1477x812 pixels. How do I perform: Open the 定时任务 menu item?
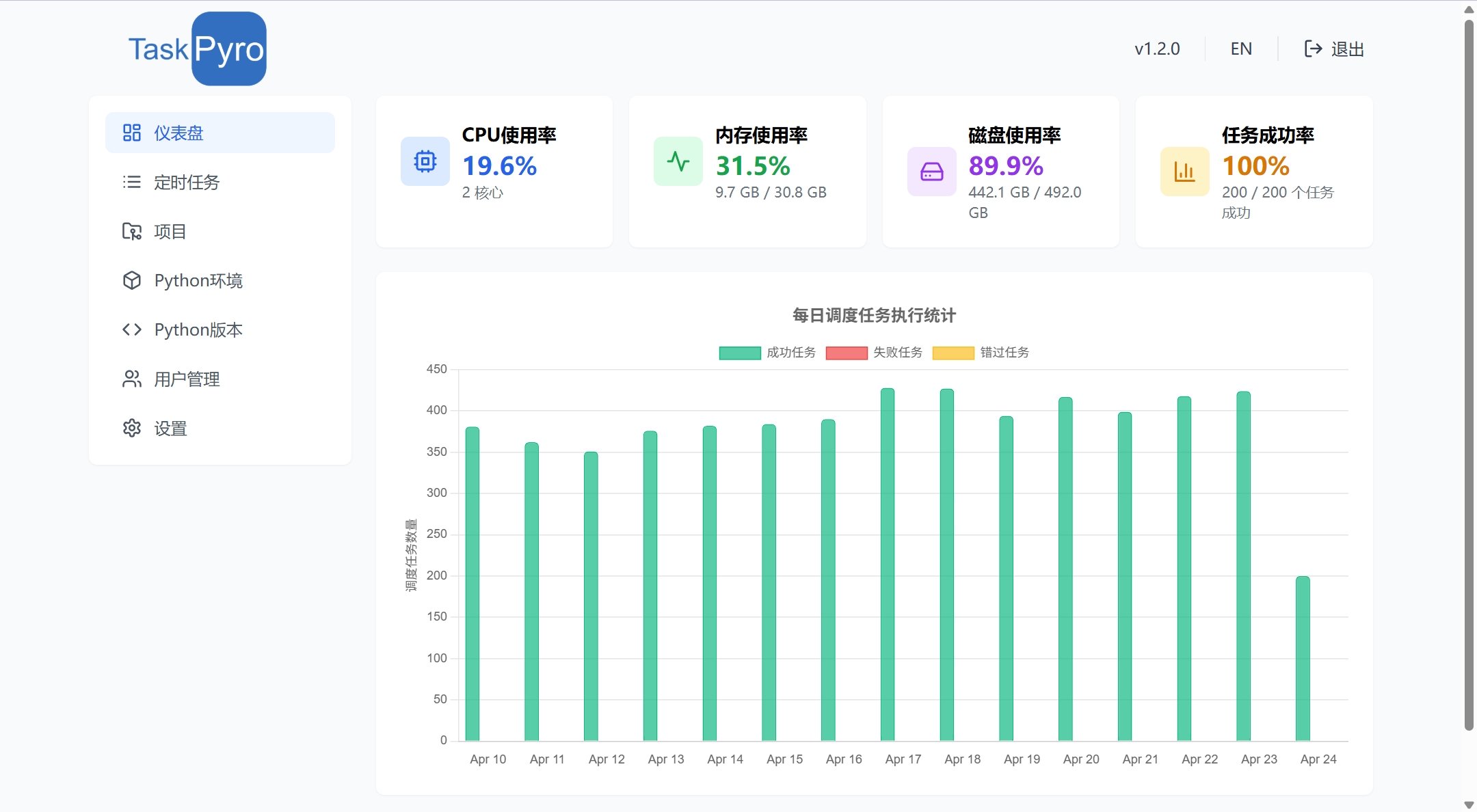[x=186, y=182]
